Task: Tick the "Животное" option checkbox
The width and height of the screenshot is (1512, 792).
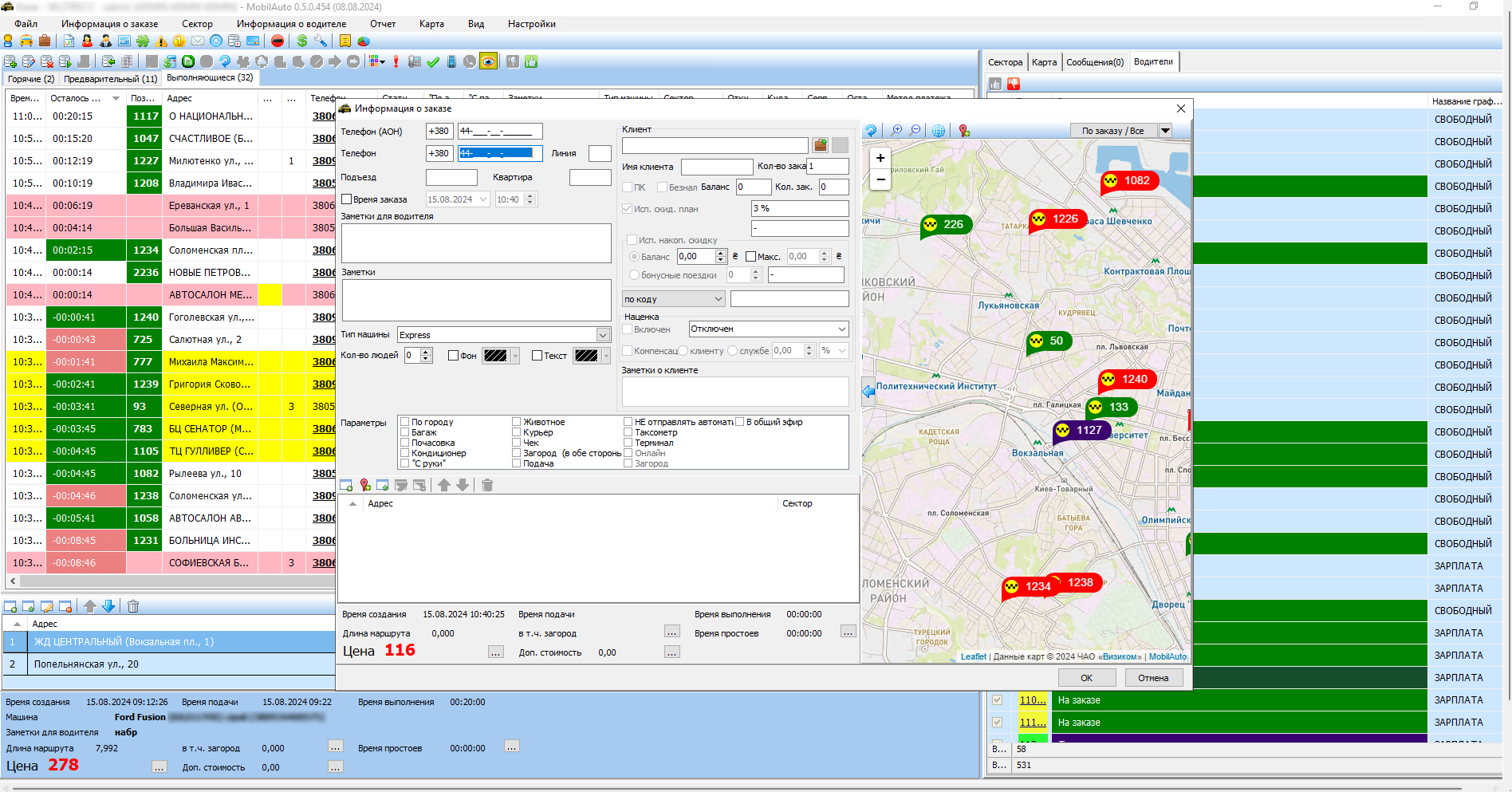Action: [517, 422]
